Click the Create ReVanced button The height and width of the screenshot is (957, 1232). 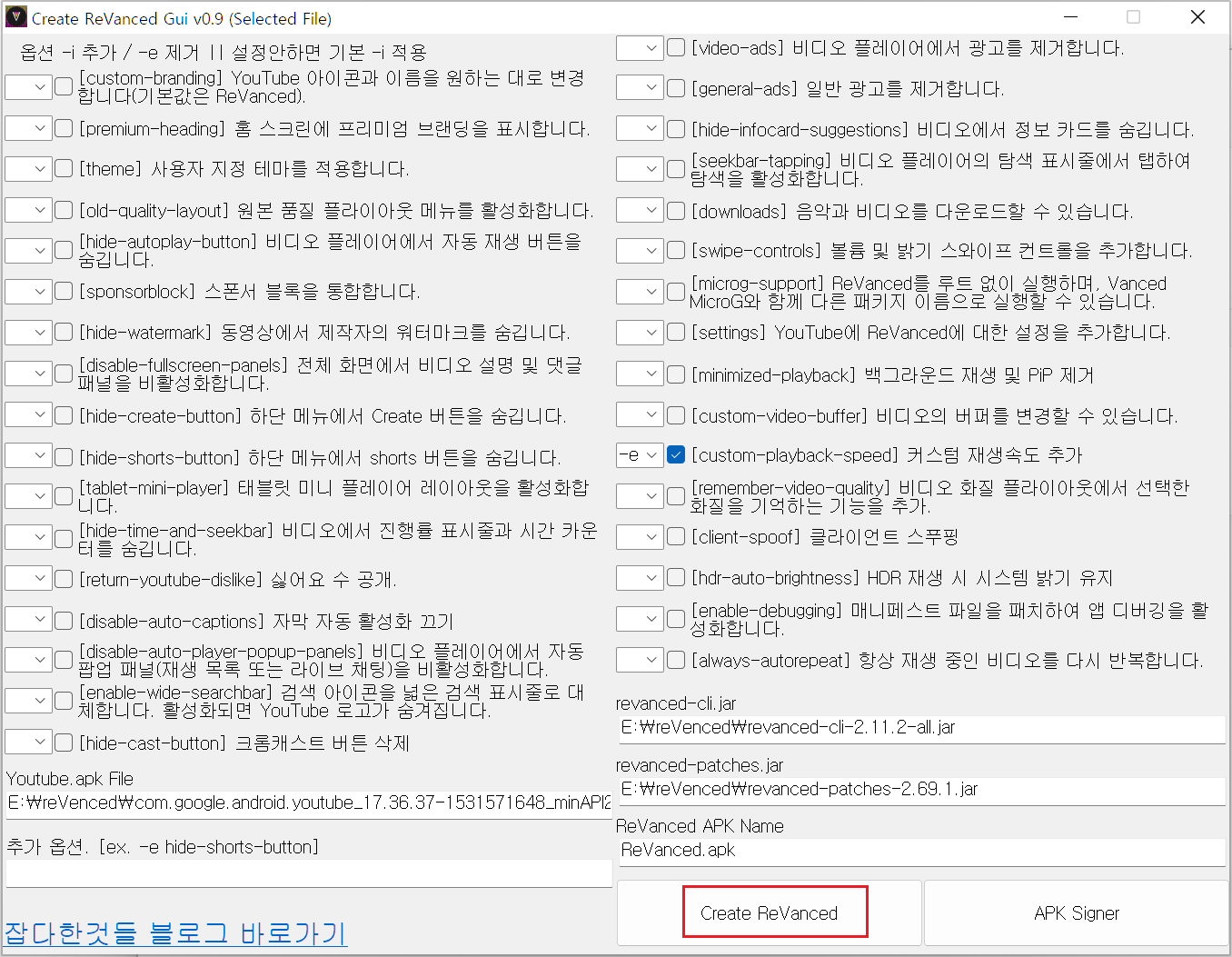click(770, 912)
